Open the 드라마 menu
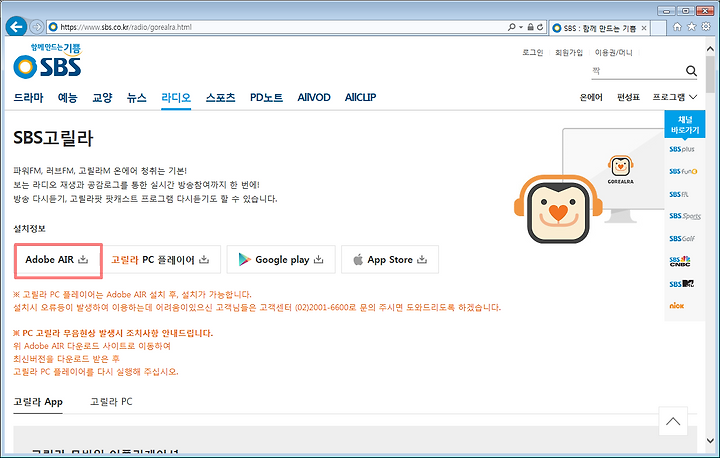 point(28,97)
